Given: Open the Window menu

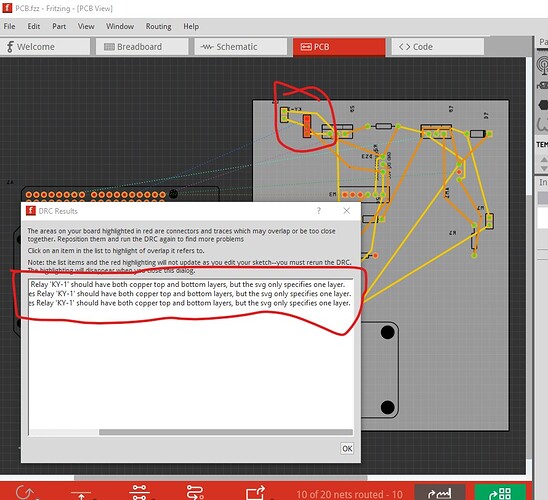Looking at the screenshot, I should click(120, 27).
